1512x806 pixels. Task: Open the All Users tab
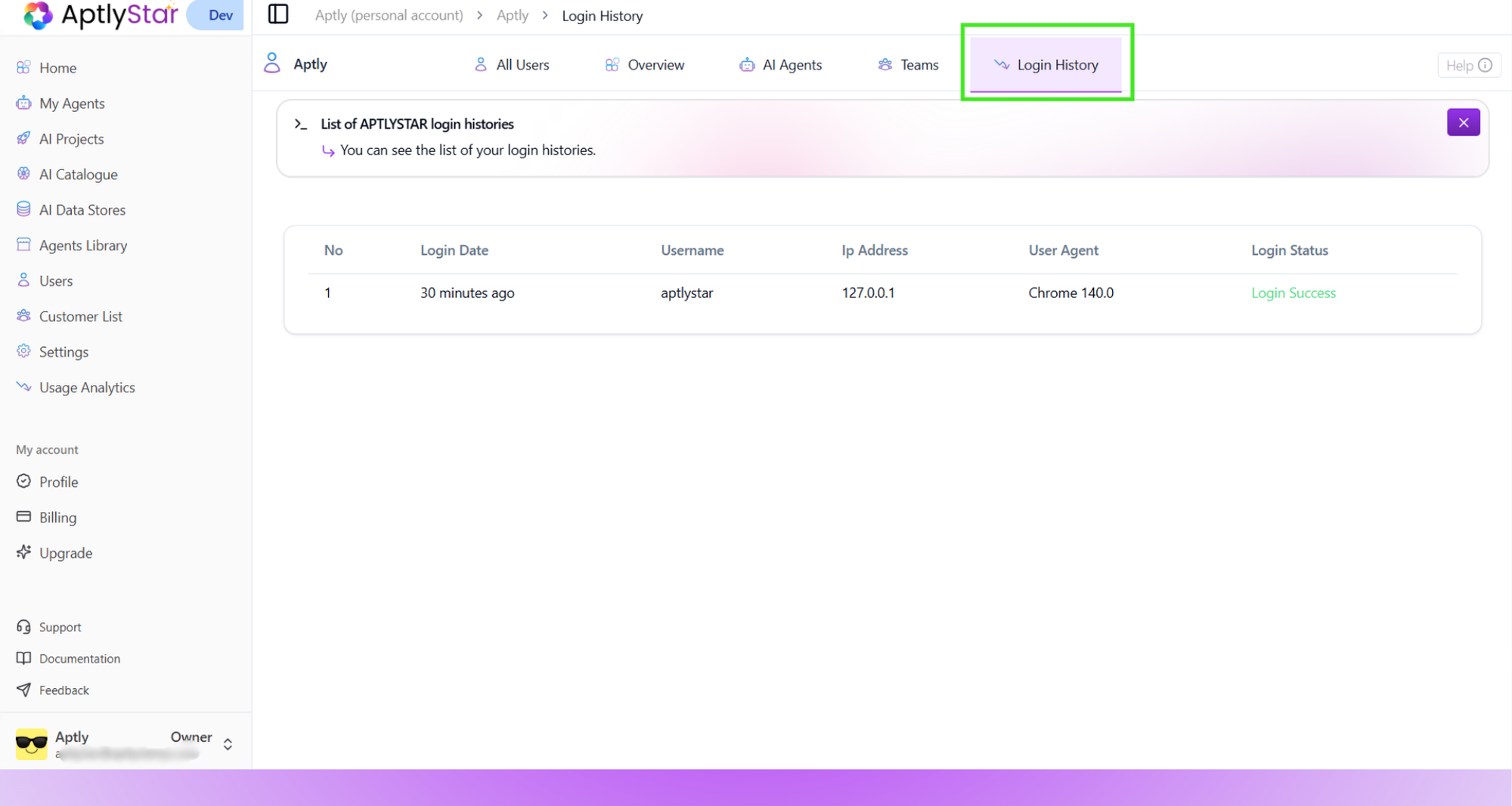click(x=512, y=65)
